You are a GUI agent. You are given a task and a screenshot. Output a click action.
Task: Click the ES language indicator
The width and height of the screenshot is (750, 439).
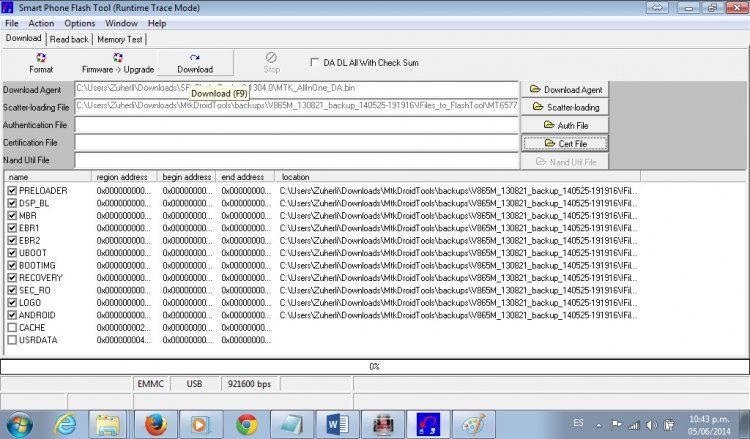(578, 423)
